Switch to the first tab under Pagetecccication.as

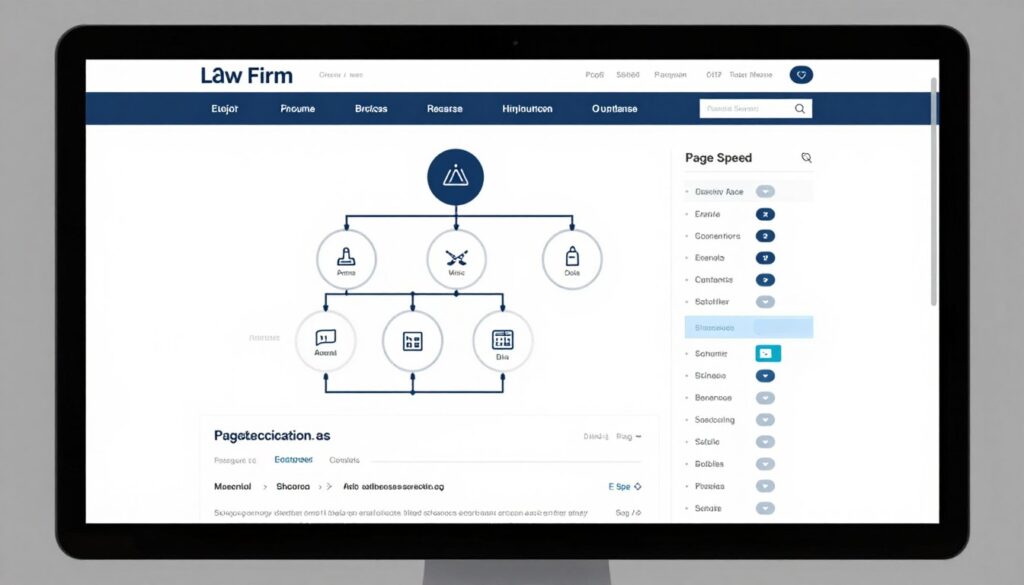[235, 460]
